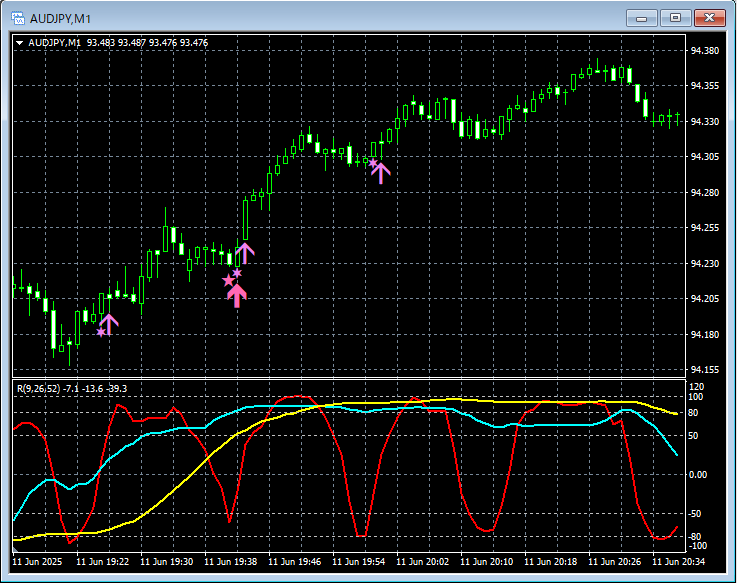Image resolution: width=738 pixels, height=583 pixels.
Task: Click the 94.330 price scale label
Action: (705, 121)
